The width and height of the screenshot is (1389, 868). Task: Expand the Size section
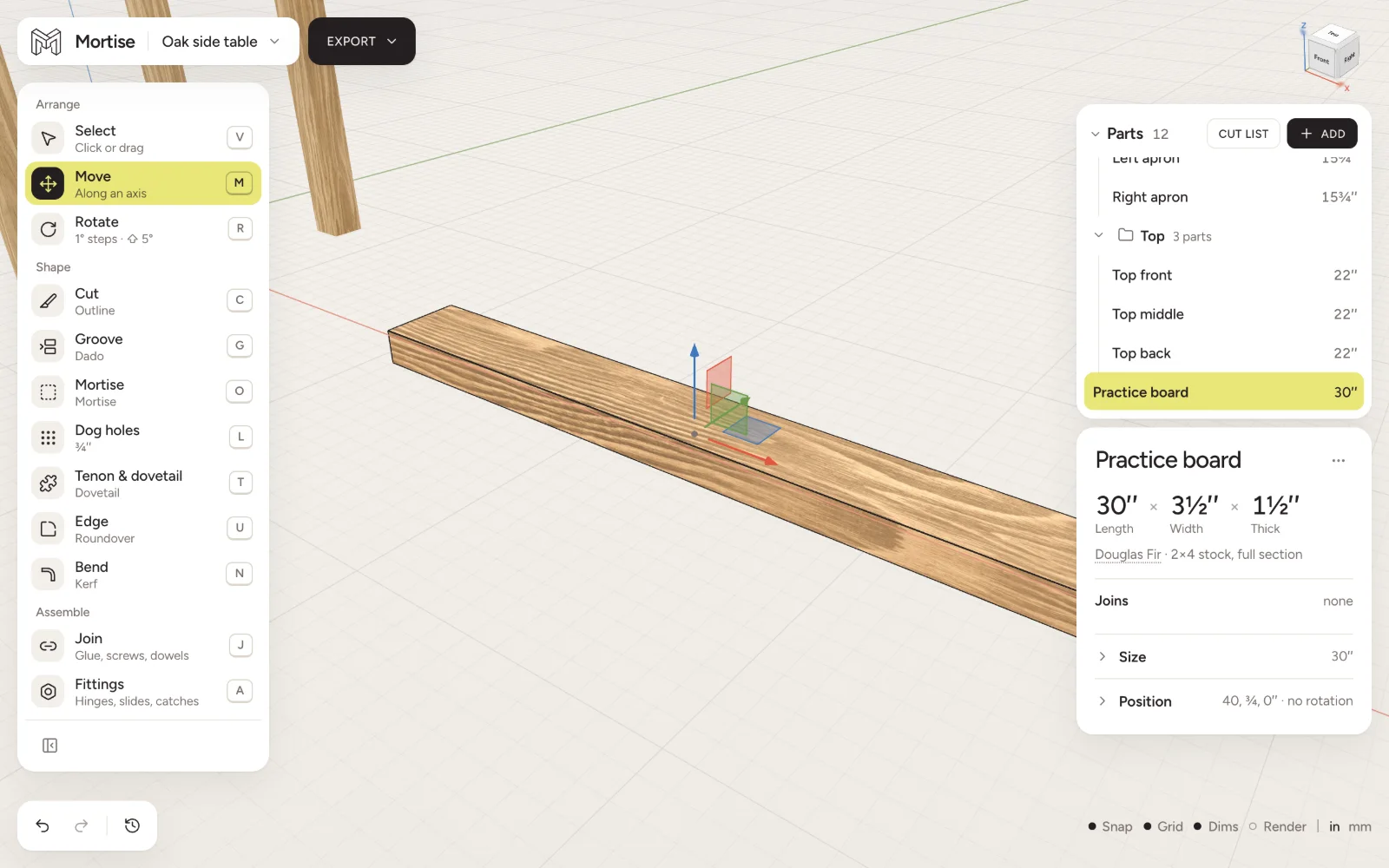[1224, 657]
